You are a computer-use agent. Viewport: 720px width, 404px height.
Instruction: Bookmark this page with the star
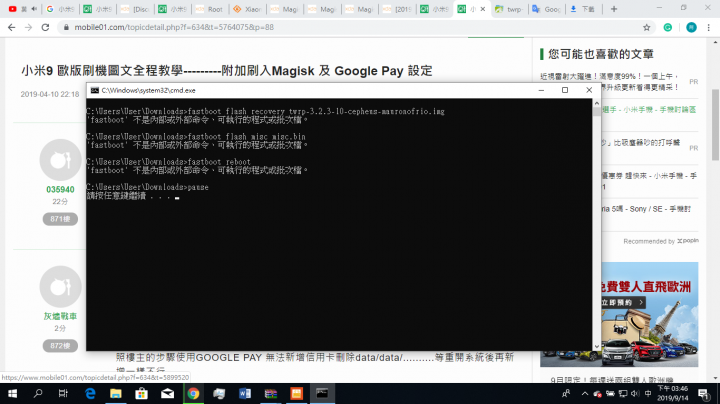[647, 28]
